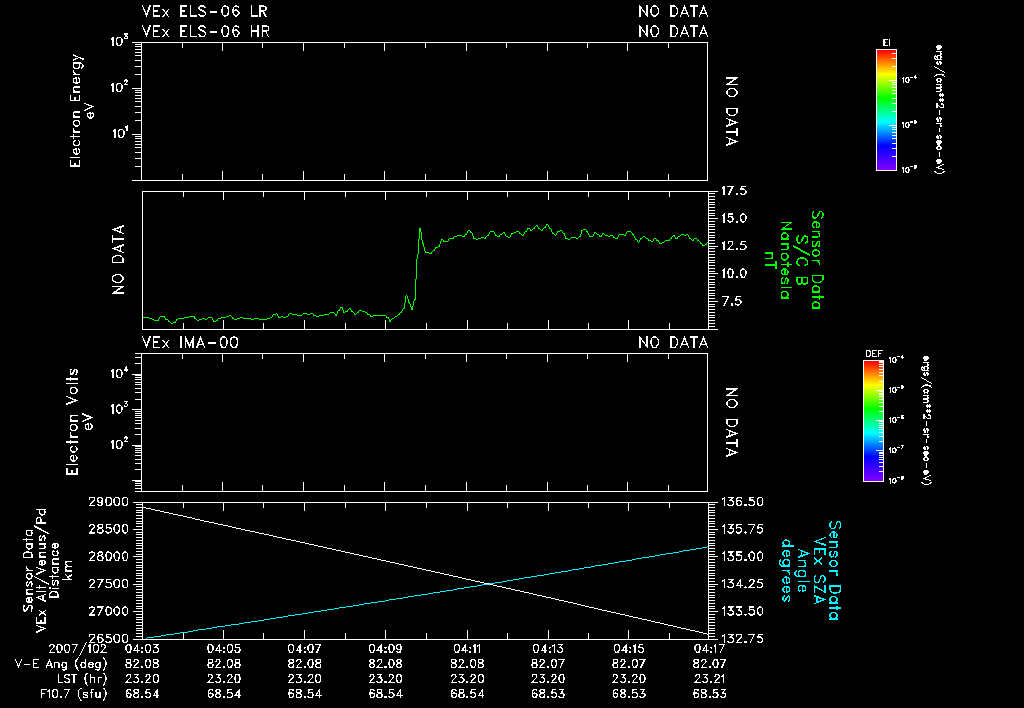Click the 15.0 tick on the nT axis
The width and height of the screenshot is (1024, 708).
coord(734,218)
